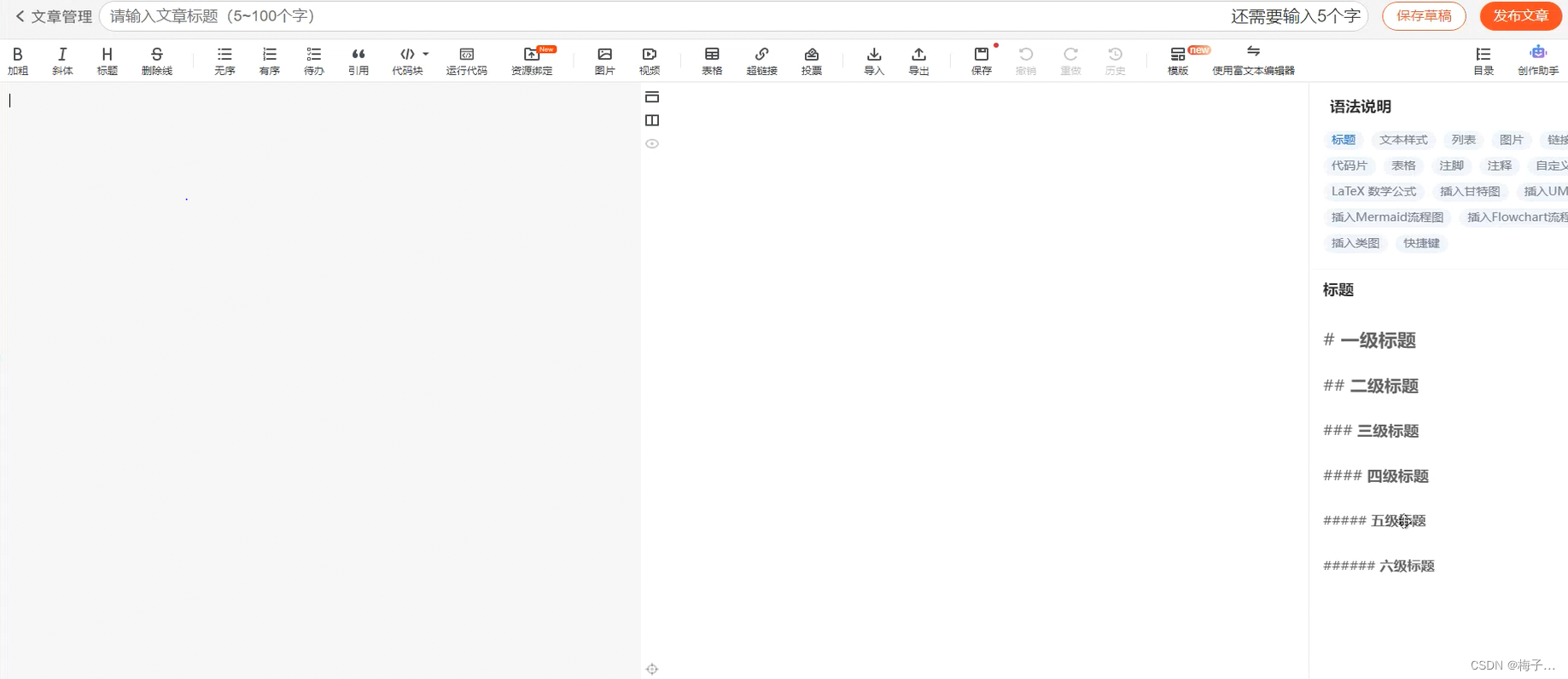This screenshot has height=679, width=1568.
Task: Apply strikethrough (删除线)
Action: (157, 61)
